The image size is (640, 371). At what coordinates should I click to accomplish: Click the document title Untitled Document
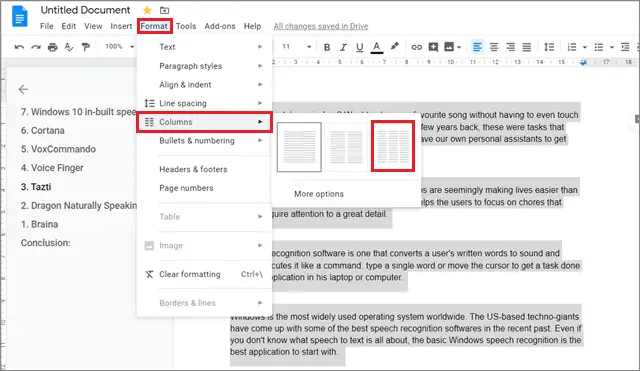(85, 10)
